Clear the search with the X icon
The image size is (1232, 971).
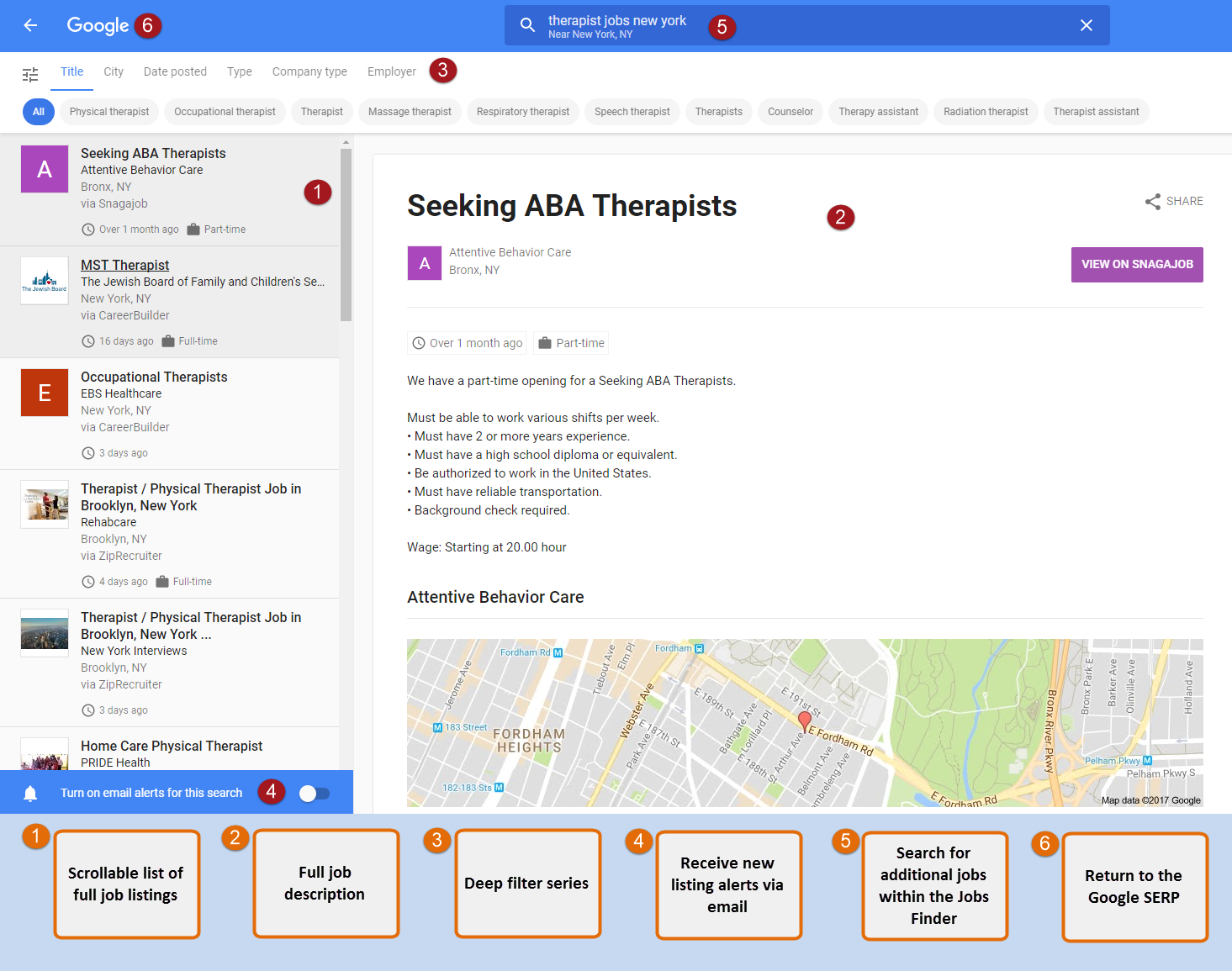coord(1086,25)
